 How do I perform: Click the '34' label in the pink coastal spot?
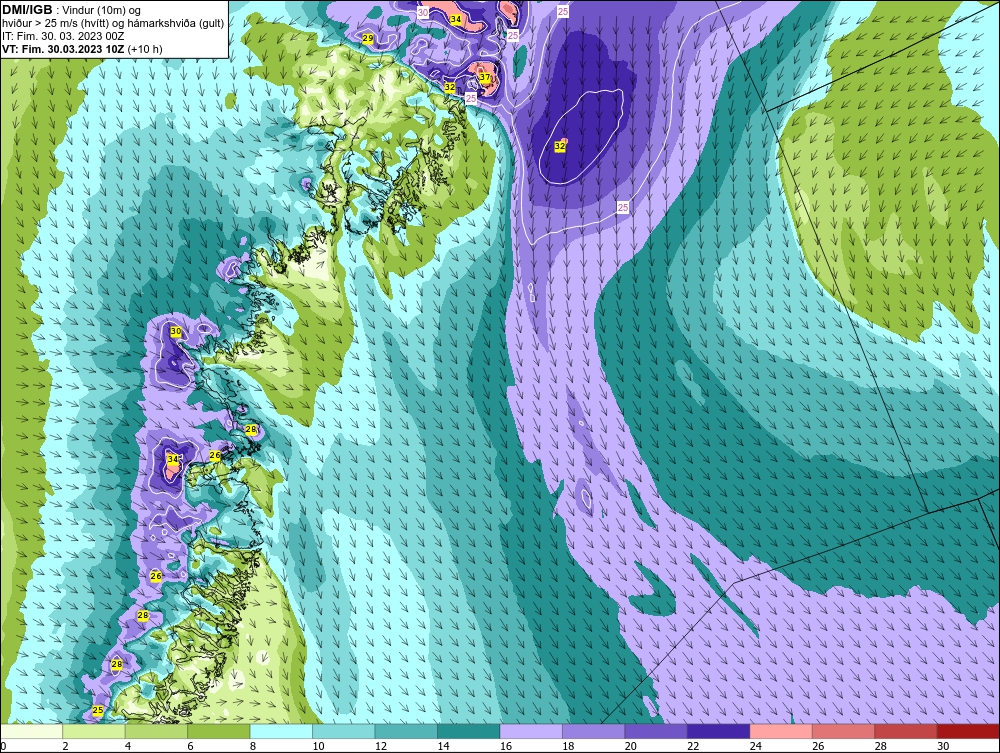pyautogui.click(x=173, y=458)
